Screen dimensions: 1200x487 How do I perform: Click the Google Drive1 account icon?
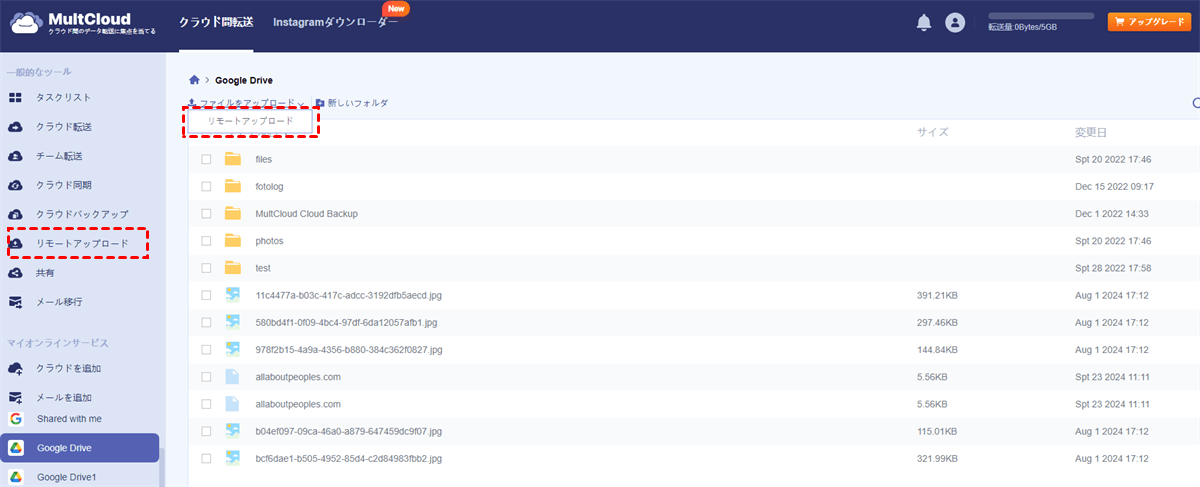[16, 477]
